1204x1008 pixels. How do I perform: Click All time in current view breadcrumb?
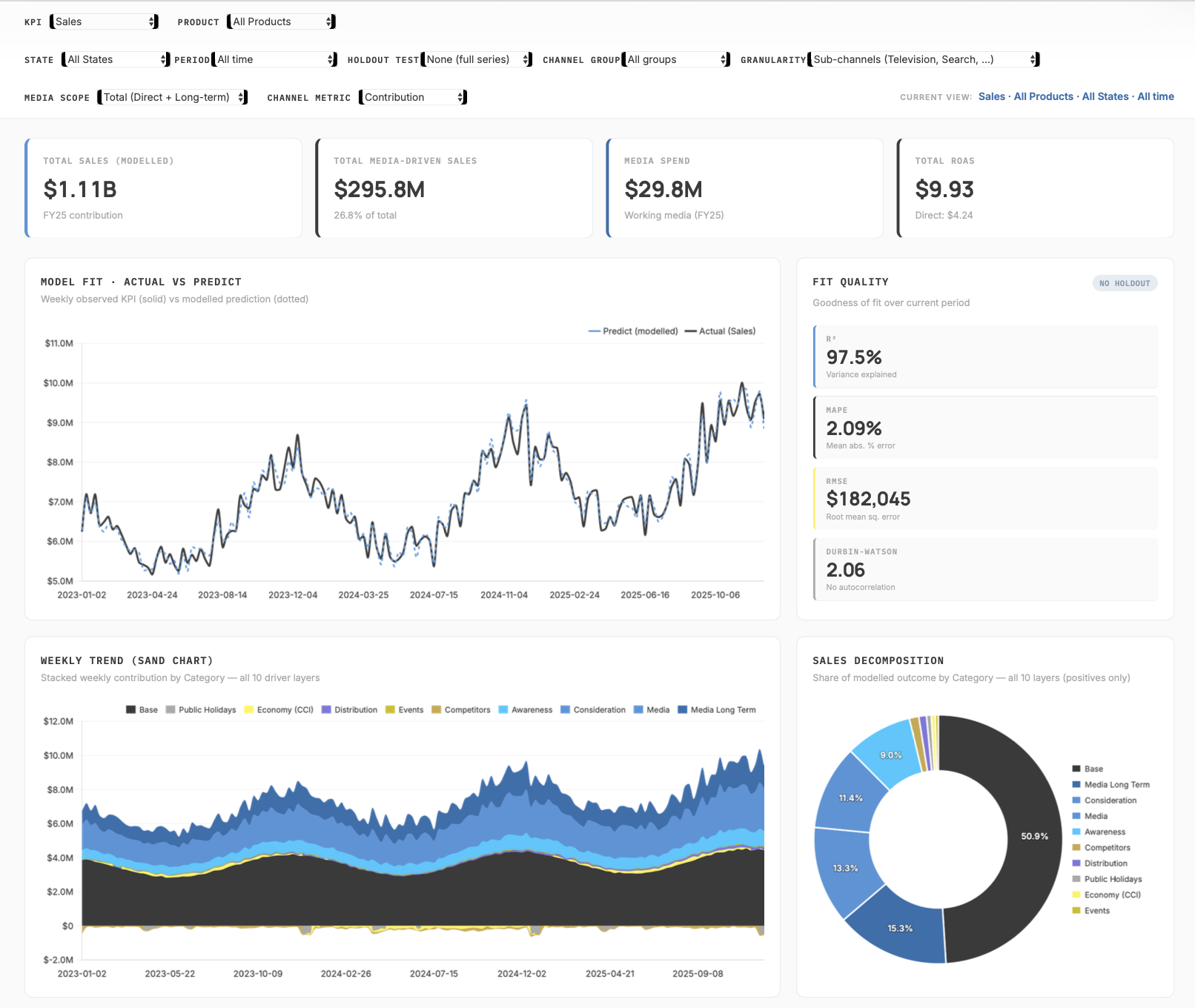(1155, 97)
